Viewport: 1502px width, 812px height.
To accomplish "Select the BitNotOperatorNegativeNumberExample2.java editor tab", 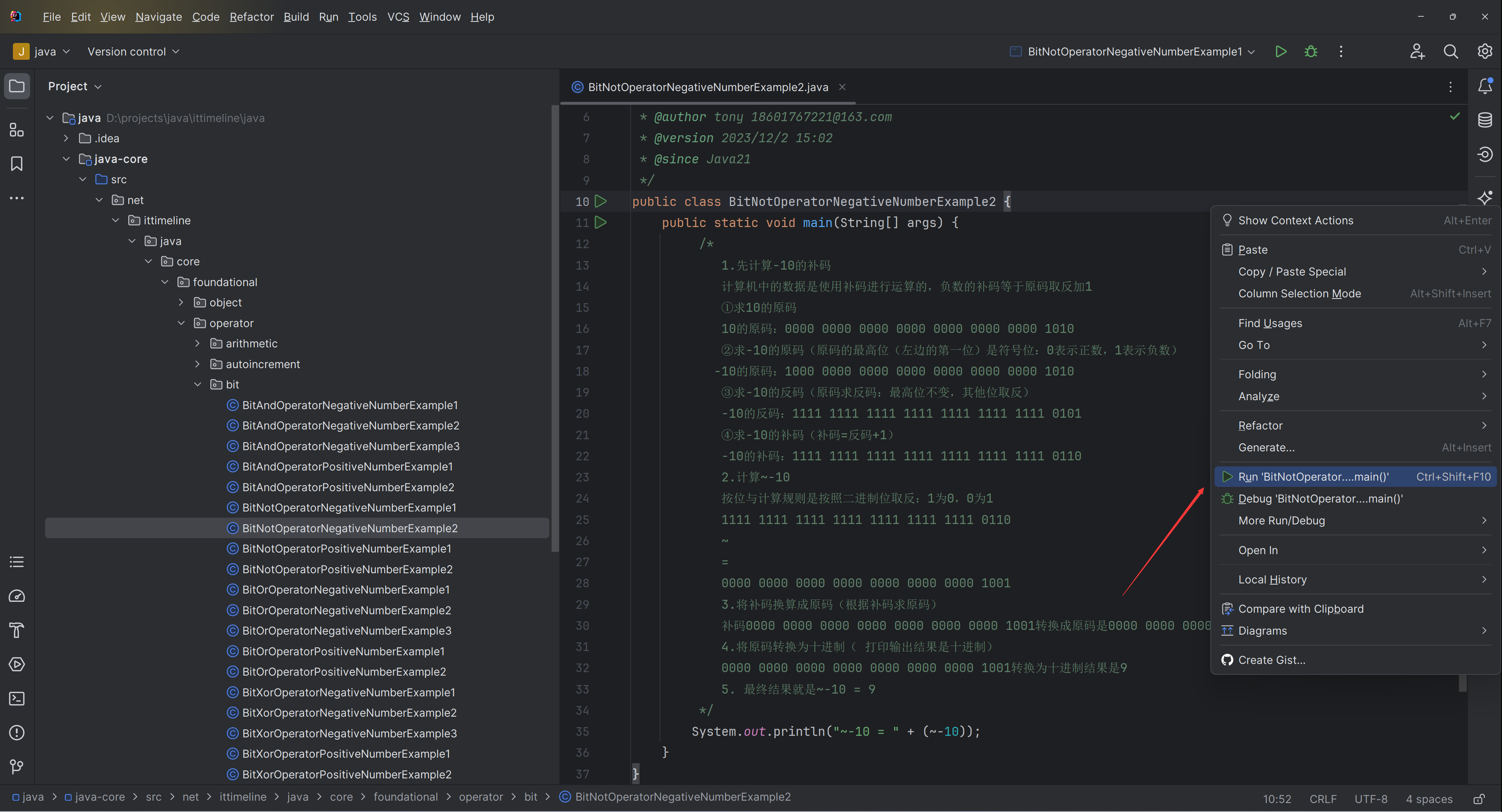I will (x=708, y=87).
